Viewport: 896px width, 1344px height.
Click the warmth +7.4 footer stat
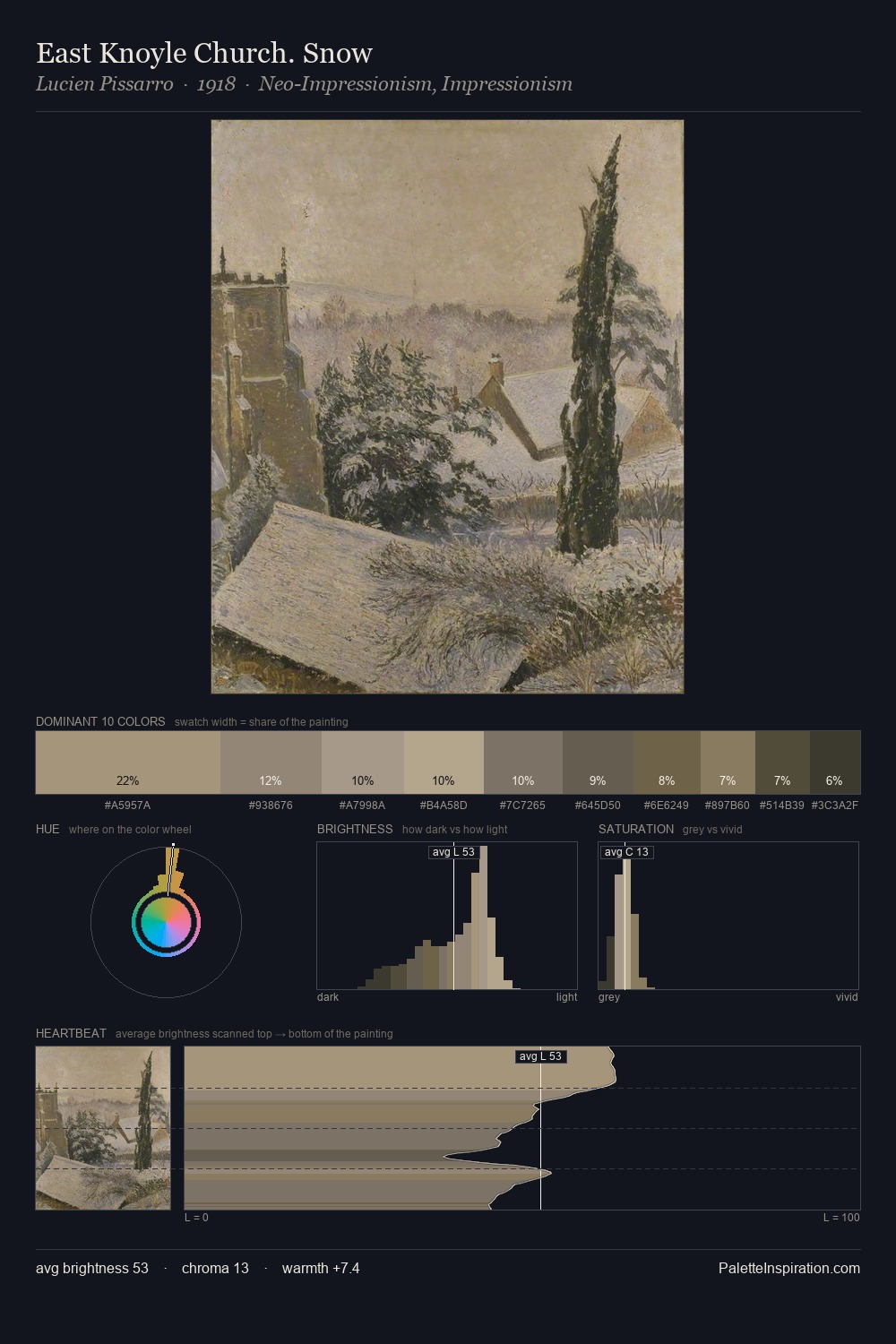tap(321, 1268)
